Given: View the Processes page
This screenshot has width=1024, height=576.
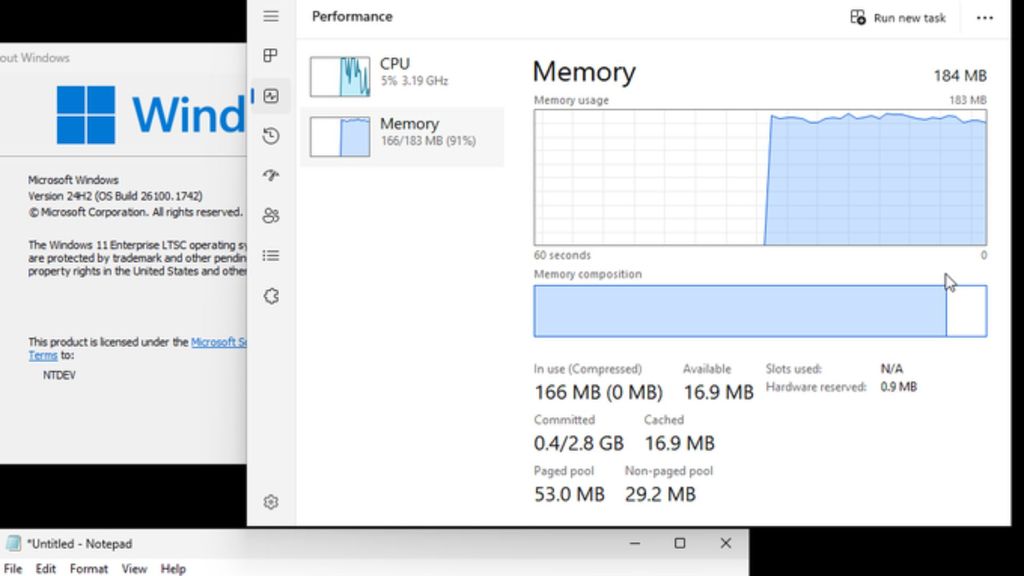Looking at the screenshot, I should click(270, 56).
